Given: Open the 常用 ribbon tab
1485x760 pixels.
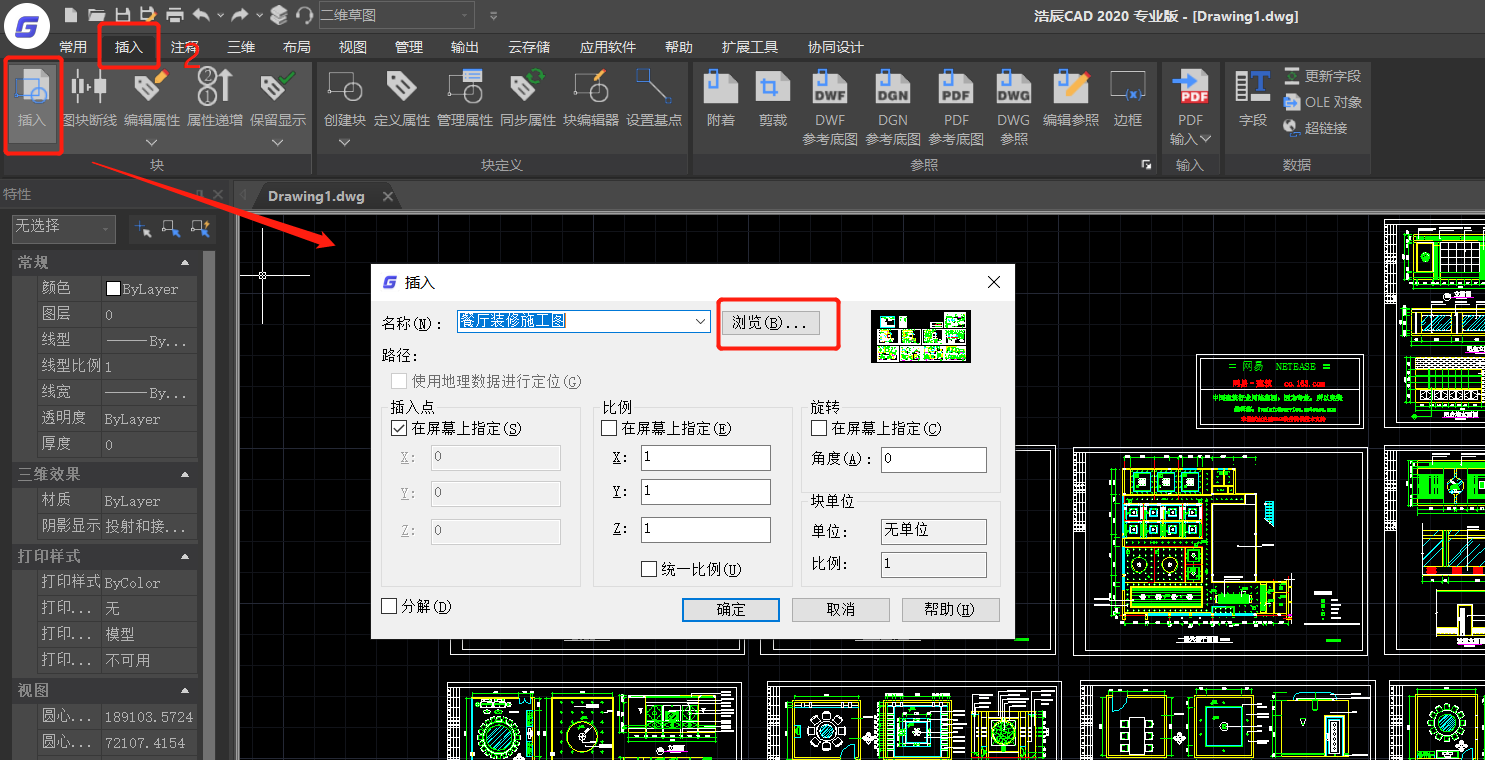Looking at the screenshot, I should [x=73, y=47].
